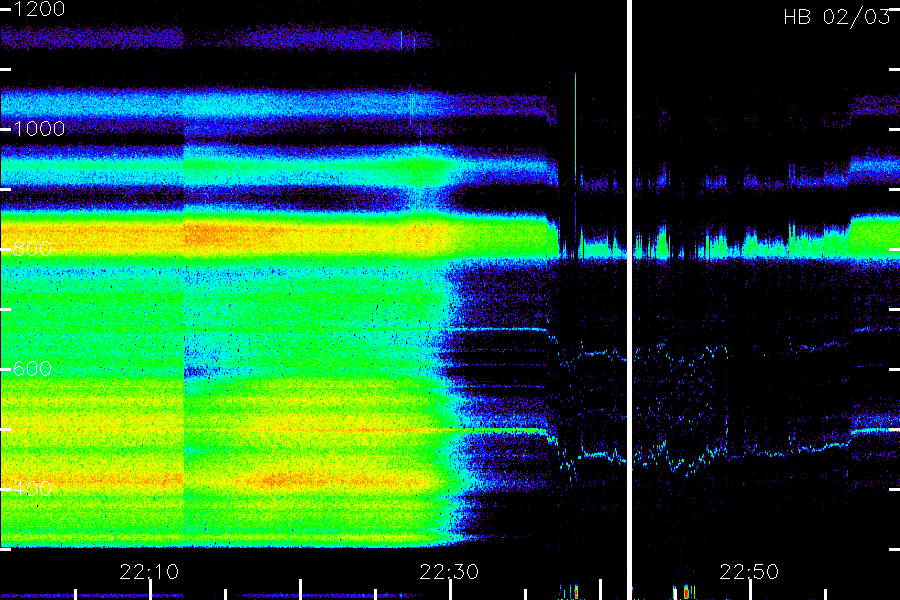This screenshot has height=600, width=900.
Task: Click the HB 02/03 label
Action: pyautogui.click(x=837, y=17)
